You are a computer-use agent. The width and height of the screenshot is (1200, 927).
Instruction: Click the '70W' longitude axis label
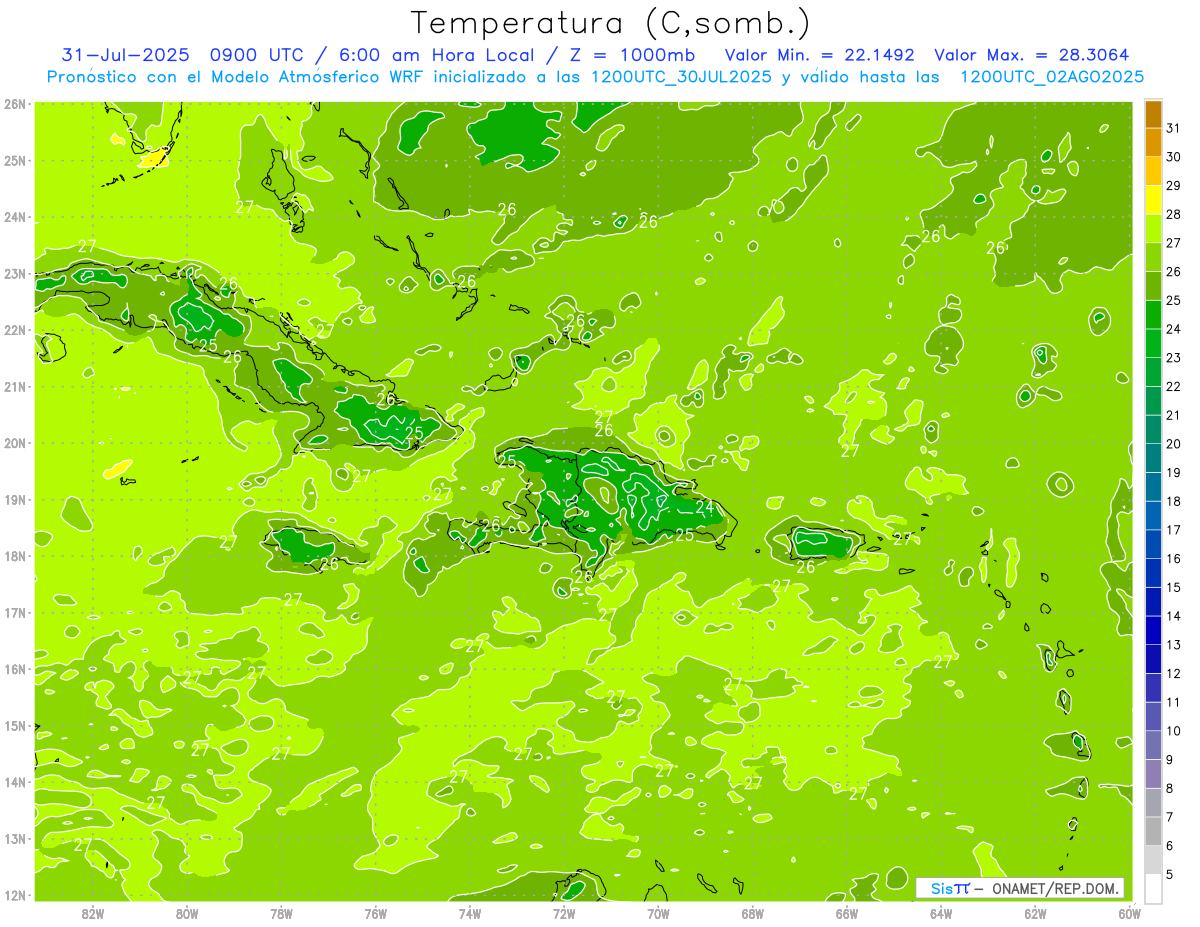pyautogui.click(x=658, y=914)
